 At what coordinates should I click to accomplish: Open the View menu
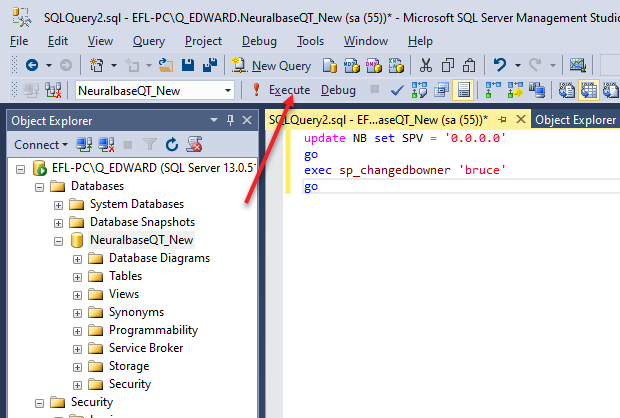pyautogui.click(x=100, y=41)
